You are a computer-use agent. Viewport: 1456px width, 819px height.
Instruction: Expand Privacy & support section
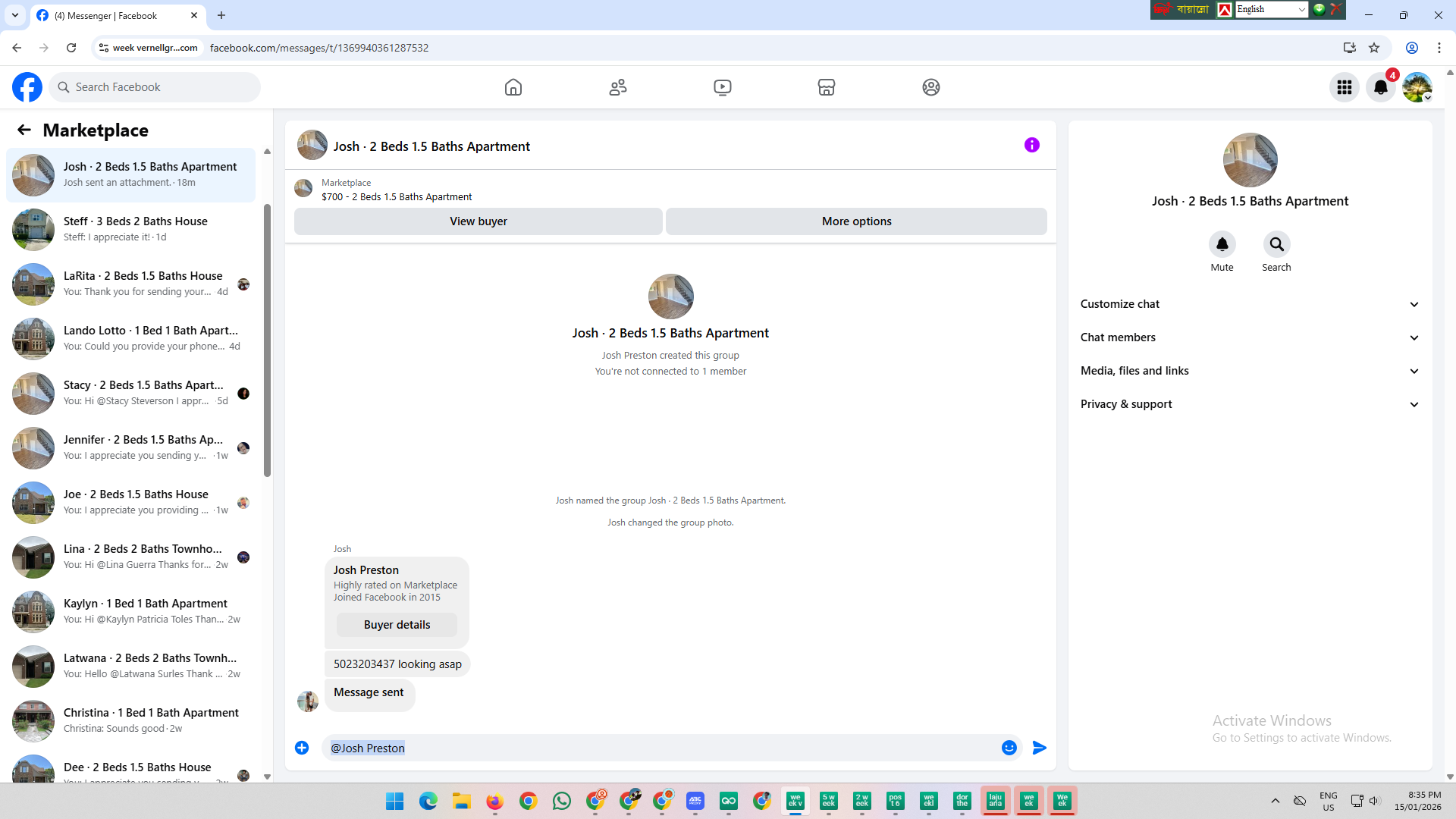(x=1250, y=404)
